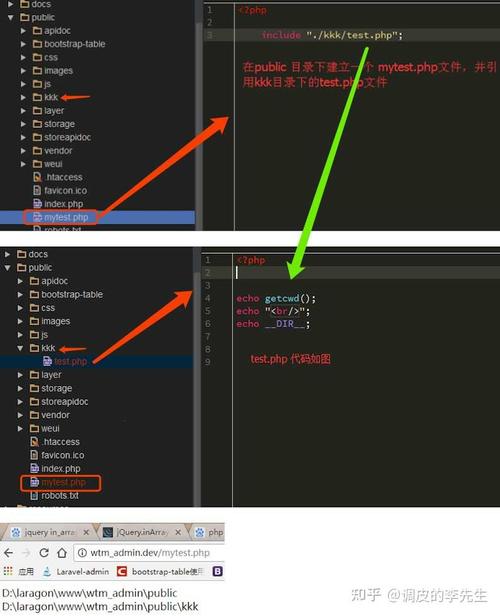Select storeapidoc folder label in upper tree
500x616 pixels.
point(67,137)
